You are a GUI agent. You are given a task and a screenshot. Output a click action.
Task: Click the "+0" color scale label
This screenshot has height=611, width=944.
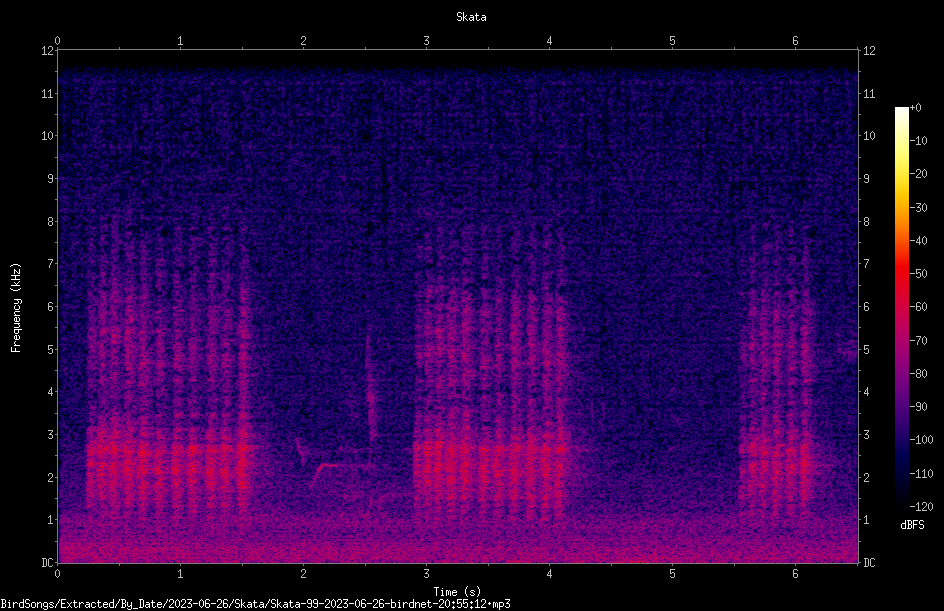(x=915, y=108)
